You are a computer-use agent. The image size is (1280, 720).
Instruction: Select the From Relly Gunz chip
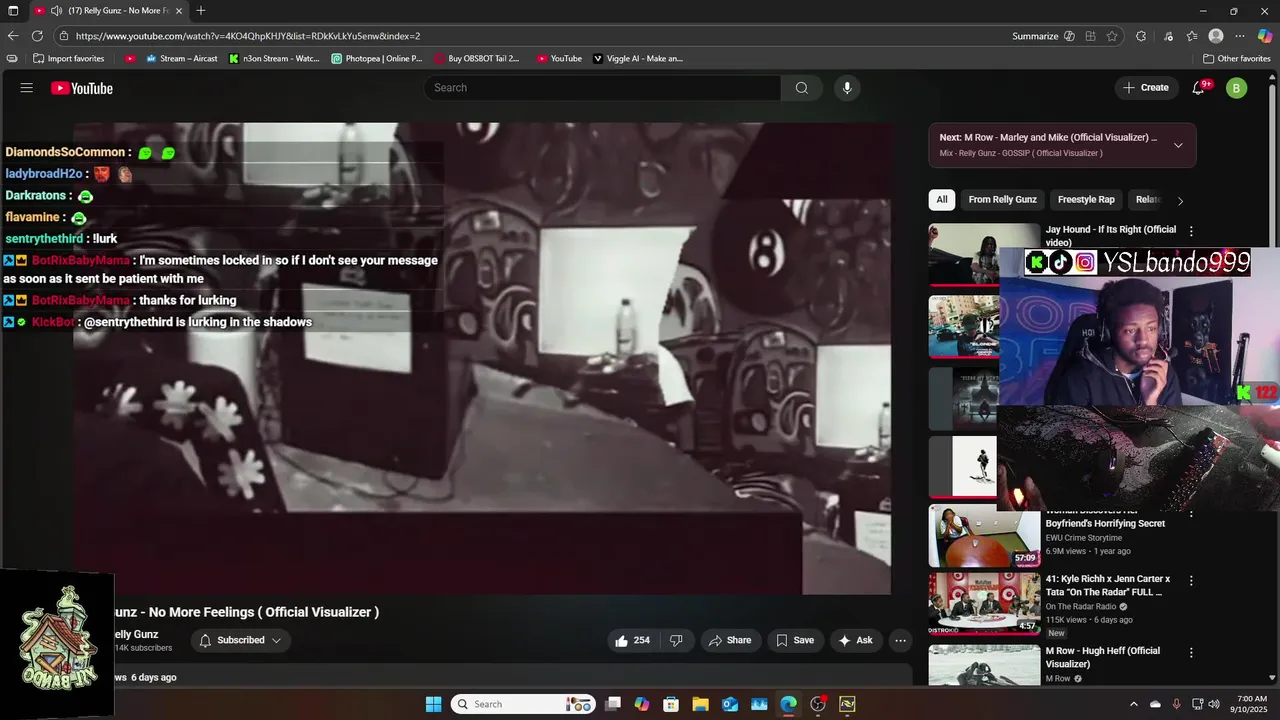1002,200
